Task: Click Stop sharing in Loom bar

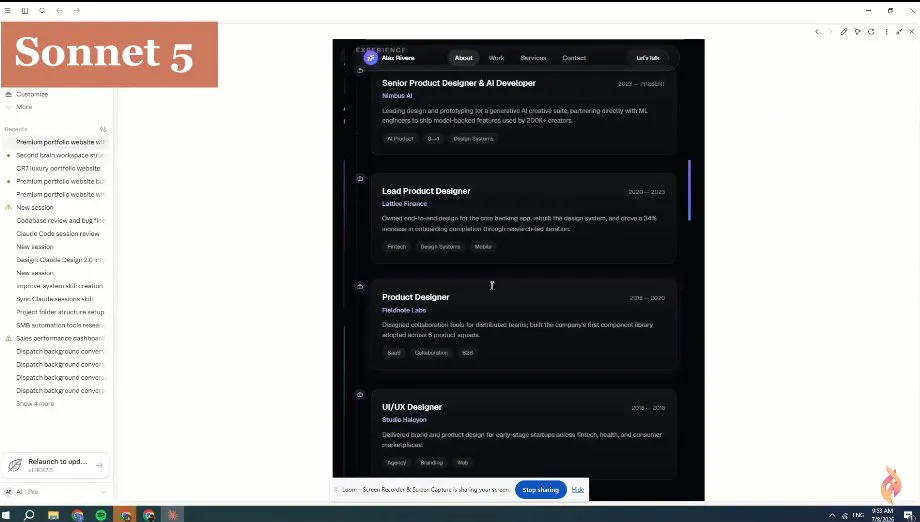Action: (x=540, y=490)
